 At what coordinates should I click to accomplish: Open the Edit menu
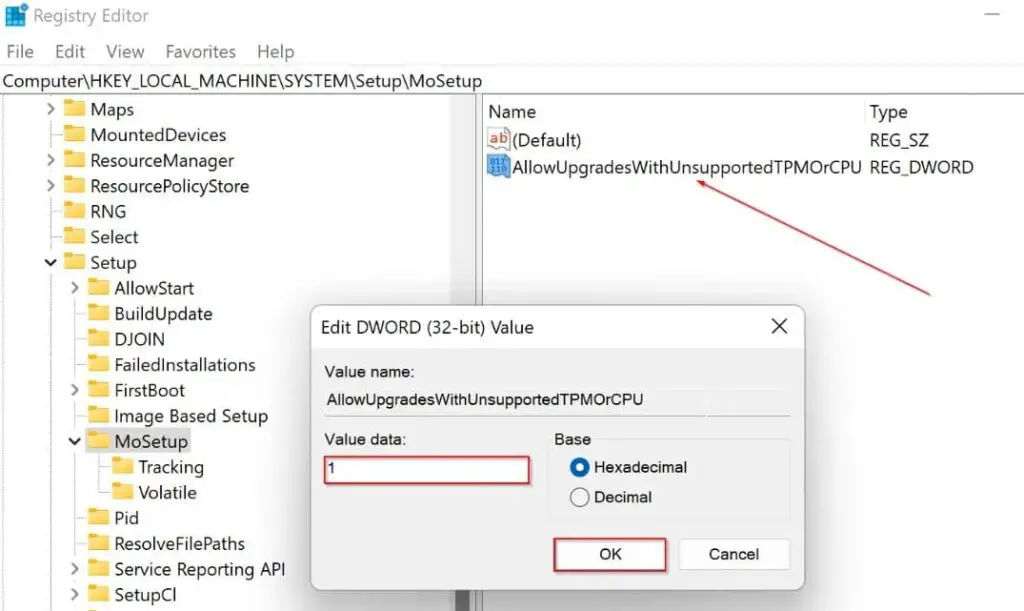tap(69, 51)
